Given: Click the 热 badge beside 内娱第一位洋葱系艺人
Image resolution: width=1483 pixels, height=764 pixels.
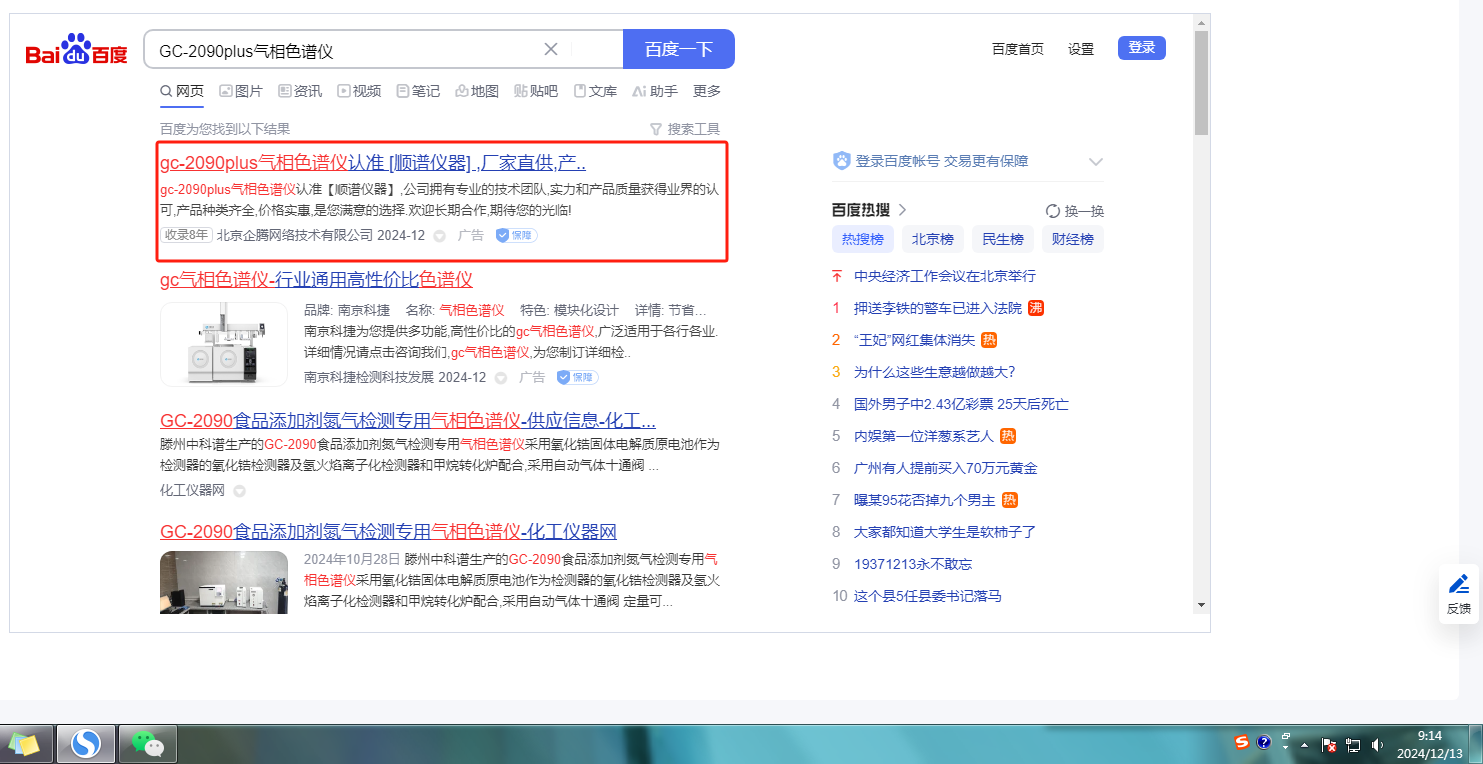Looking at the screenshot, I should tap(1009, 436).
